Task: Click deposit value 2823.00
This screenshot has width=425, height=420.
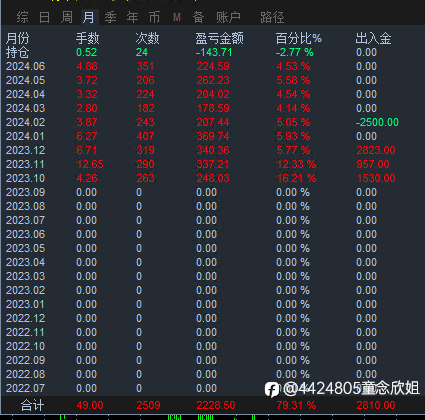Action: pyautogui.click(x=376, y=150)
